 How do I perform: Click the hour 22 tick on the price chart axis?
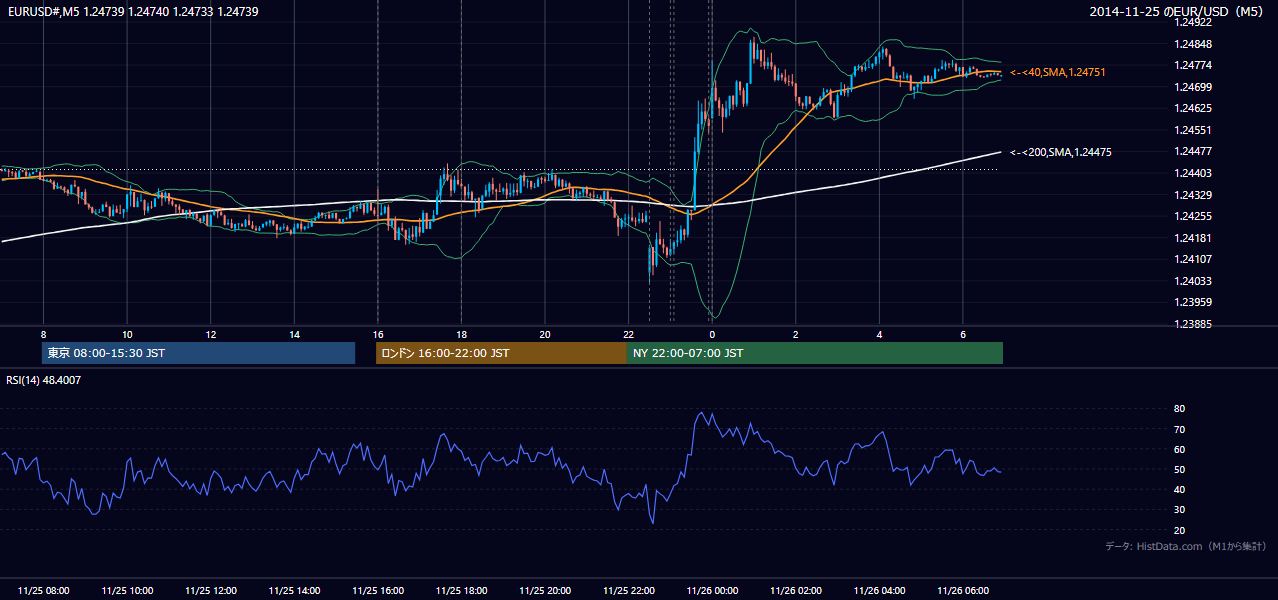click(x=628, y=334)
